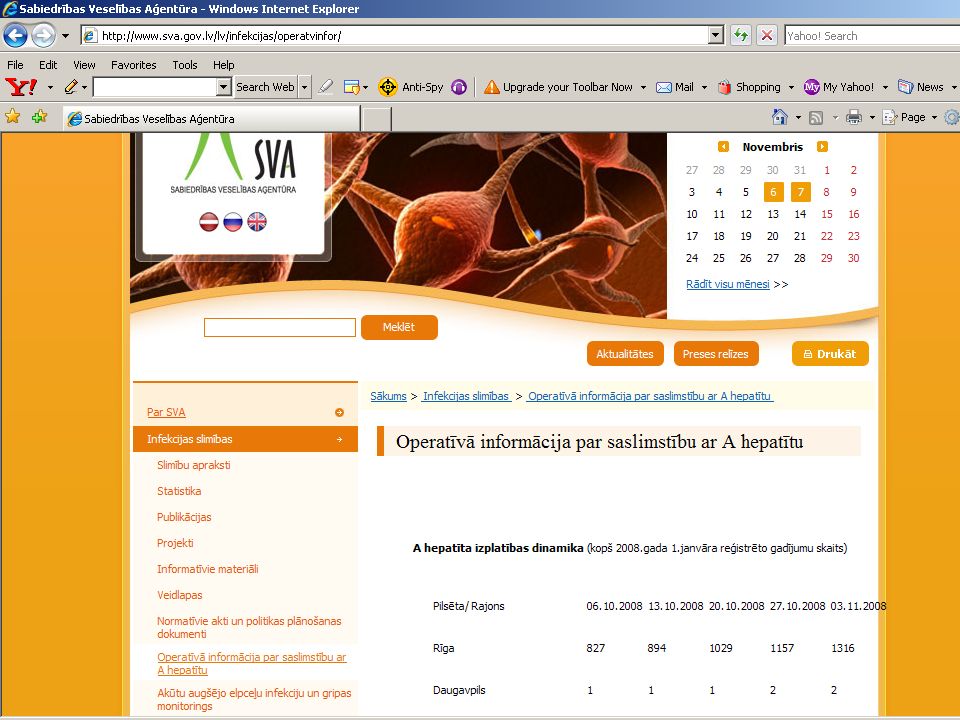Click the Home house icon

(779, 116)
